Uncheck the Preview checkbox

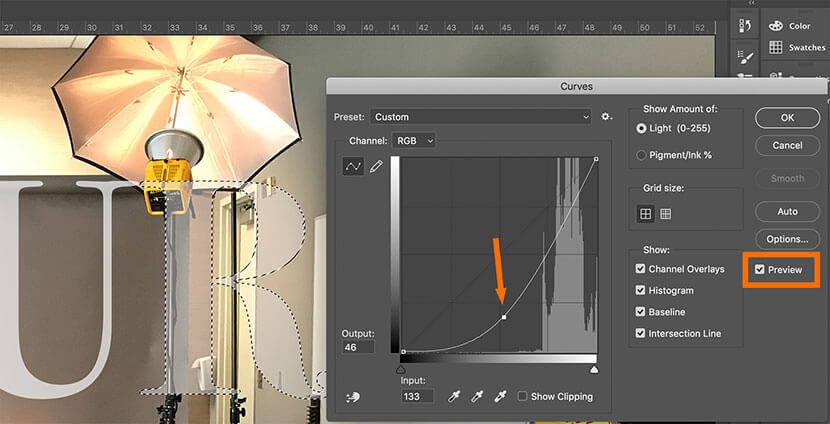(760, 270)
